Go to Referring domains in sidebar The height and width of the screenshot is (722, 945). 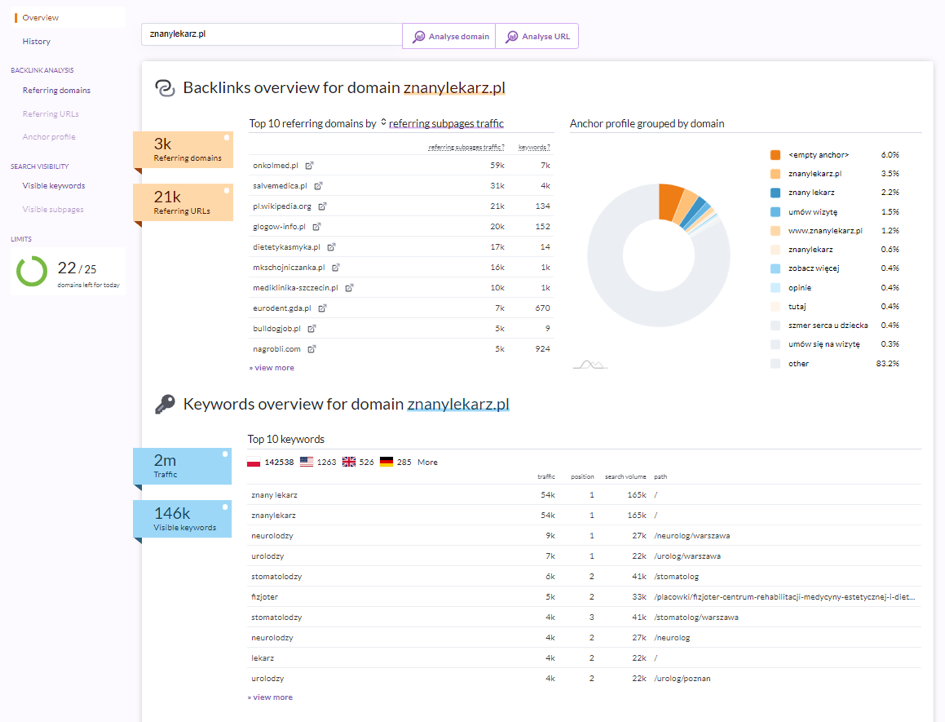(x=57, y=90)
